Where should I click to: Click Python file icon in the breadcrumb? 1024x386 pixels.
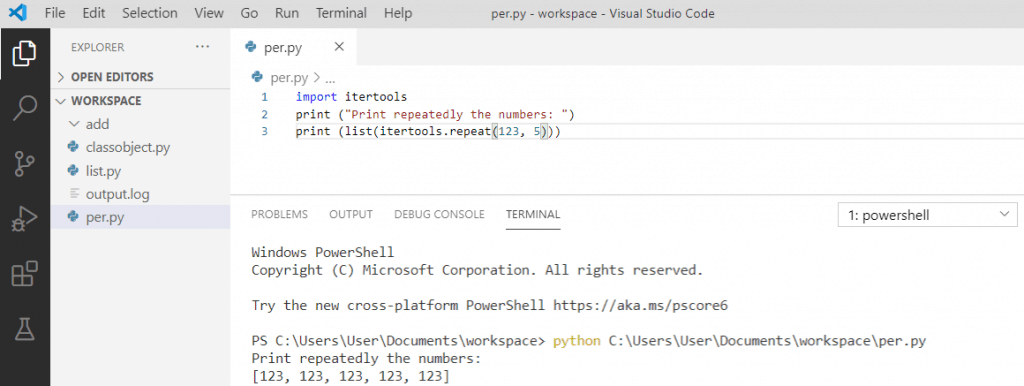click(x=257, y=78)
